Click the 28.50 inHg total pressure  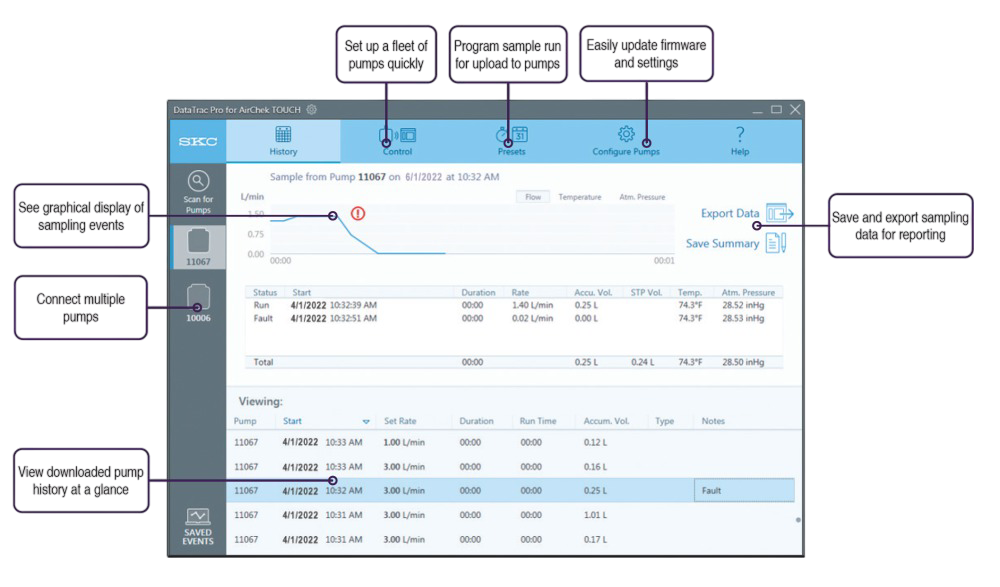coord(743,362)
